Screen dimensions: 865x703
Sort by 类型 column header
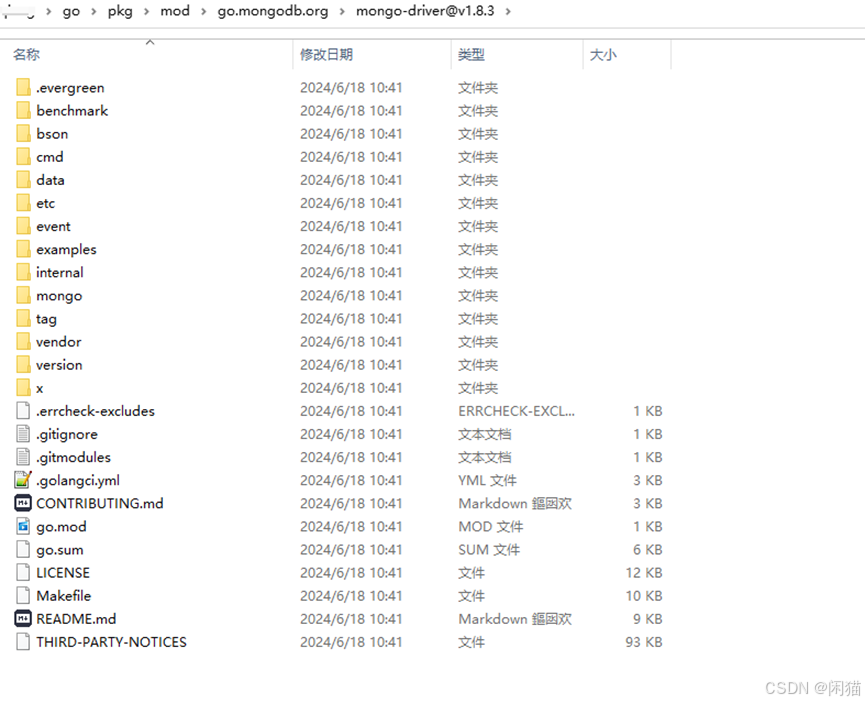(471, 55)
